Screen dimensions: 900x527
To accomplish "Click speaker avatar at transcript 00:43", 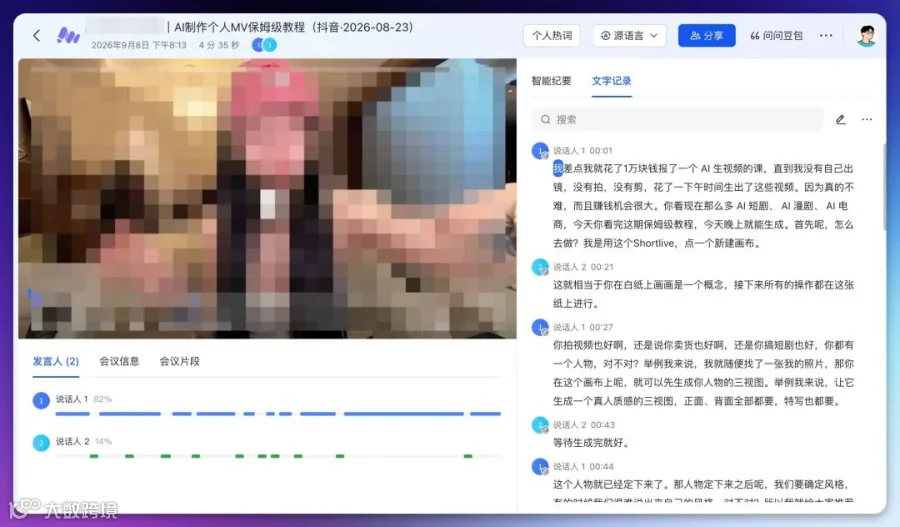I will point(540,425).
